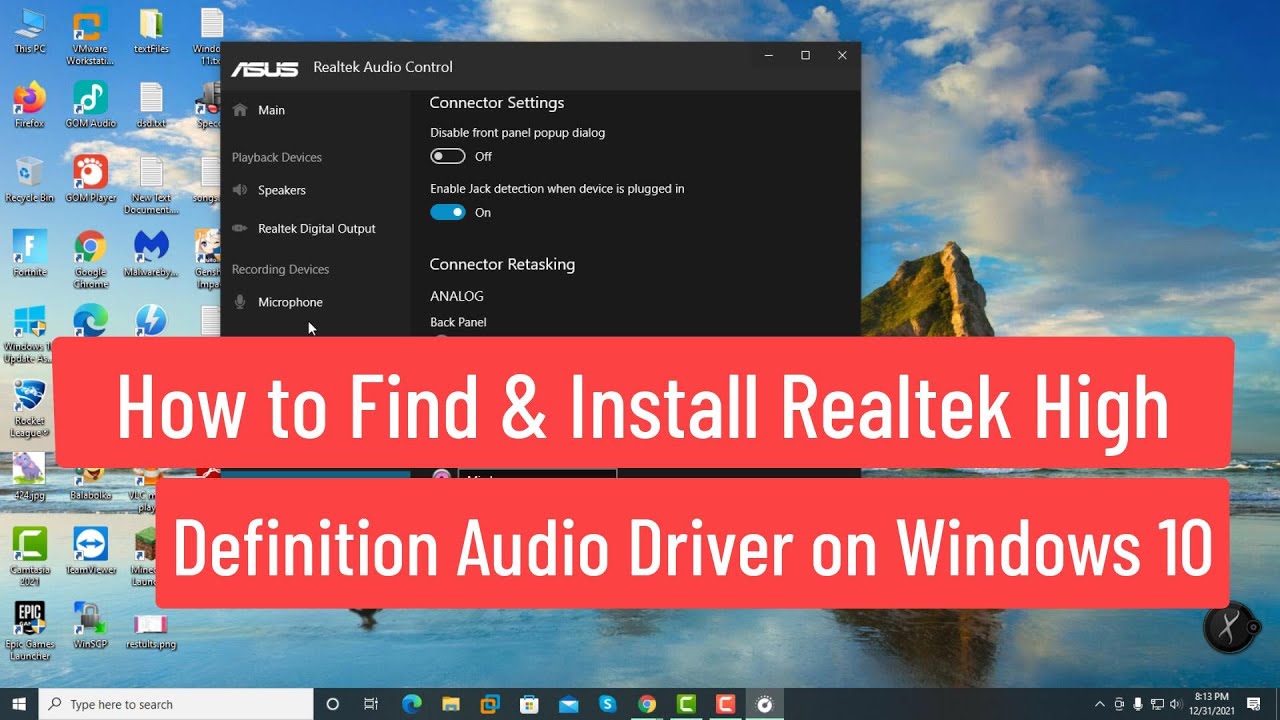The width and height of the screenshot is (1280, 720).
Task: Launch Fortnite from desktop shortcut
Action: (29, 254)
